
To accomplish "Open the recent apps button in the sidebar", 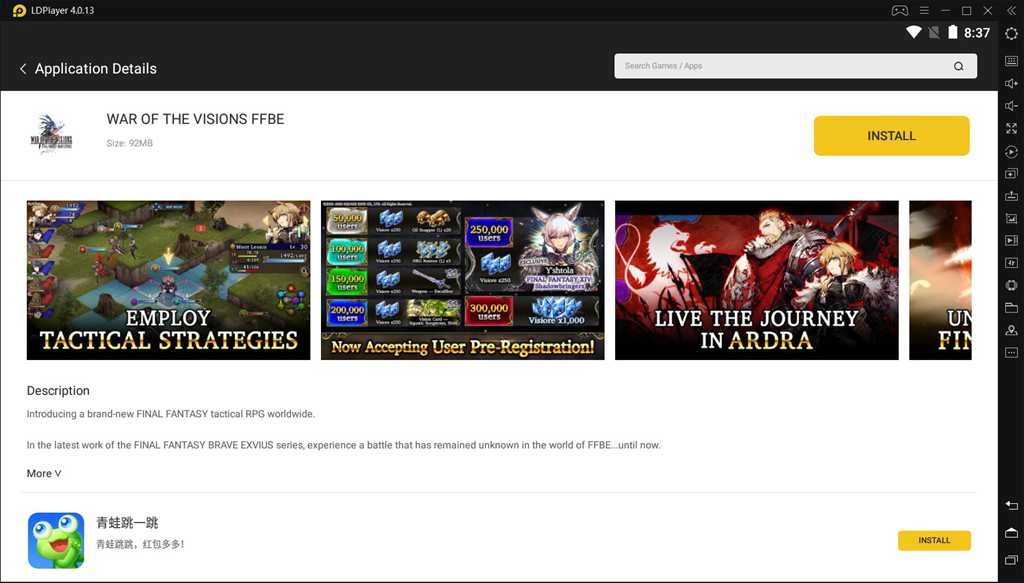I will 1011,559.
